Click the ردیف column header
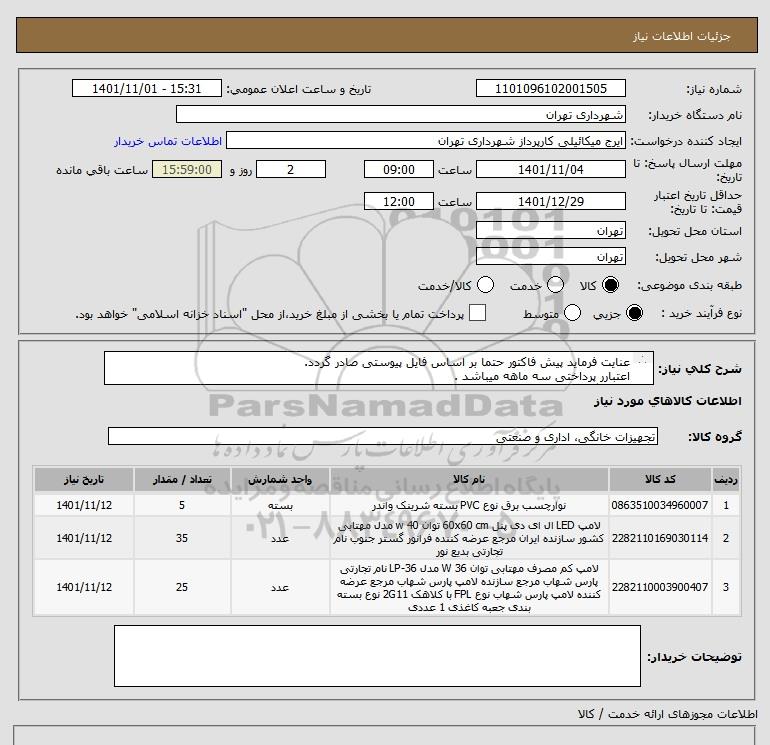This screenshot has width=770, height=745. 726,479
